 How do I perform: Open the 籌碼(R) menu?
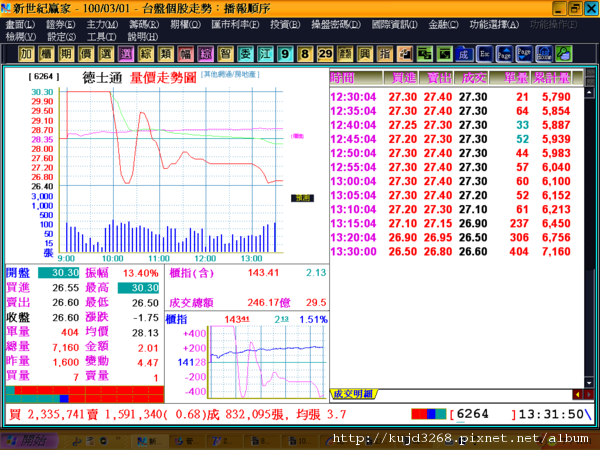tap(144, 24)
